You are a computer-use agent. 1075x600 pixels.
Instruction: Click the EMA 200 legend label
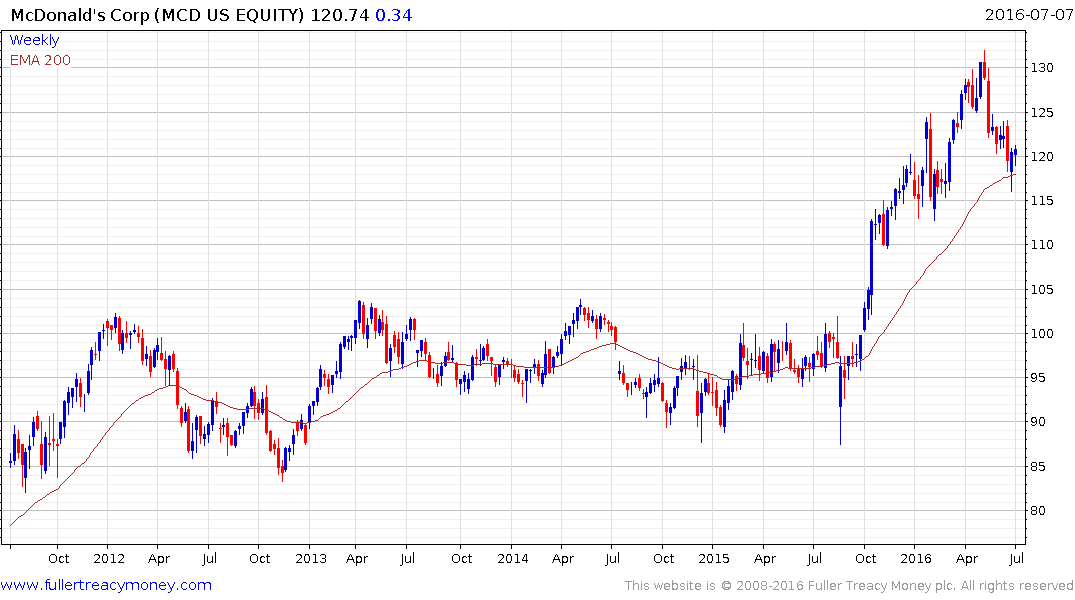point(40,60)
